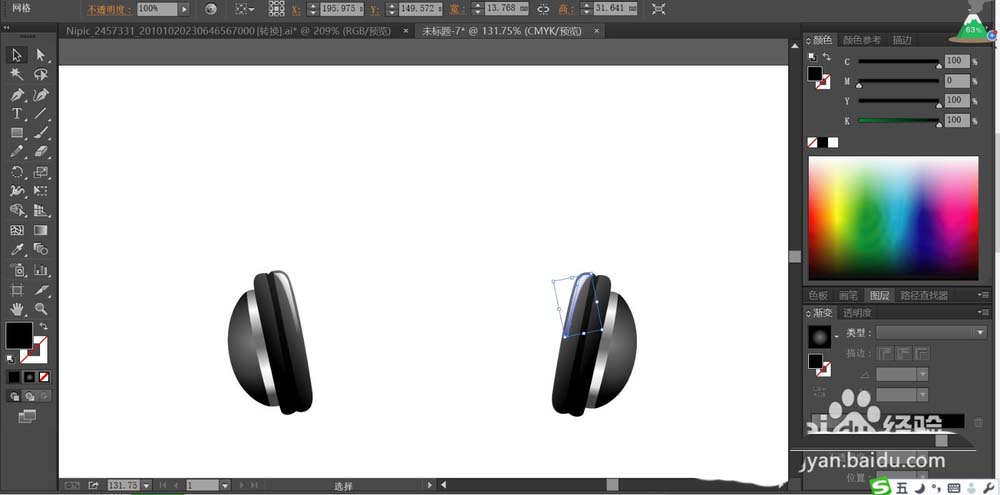Image resolution: width=1000 pixels, height=495 pixels.
Task: Enable Draw Behind mode
Action: [x=29, y=396]
